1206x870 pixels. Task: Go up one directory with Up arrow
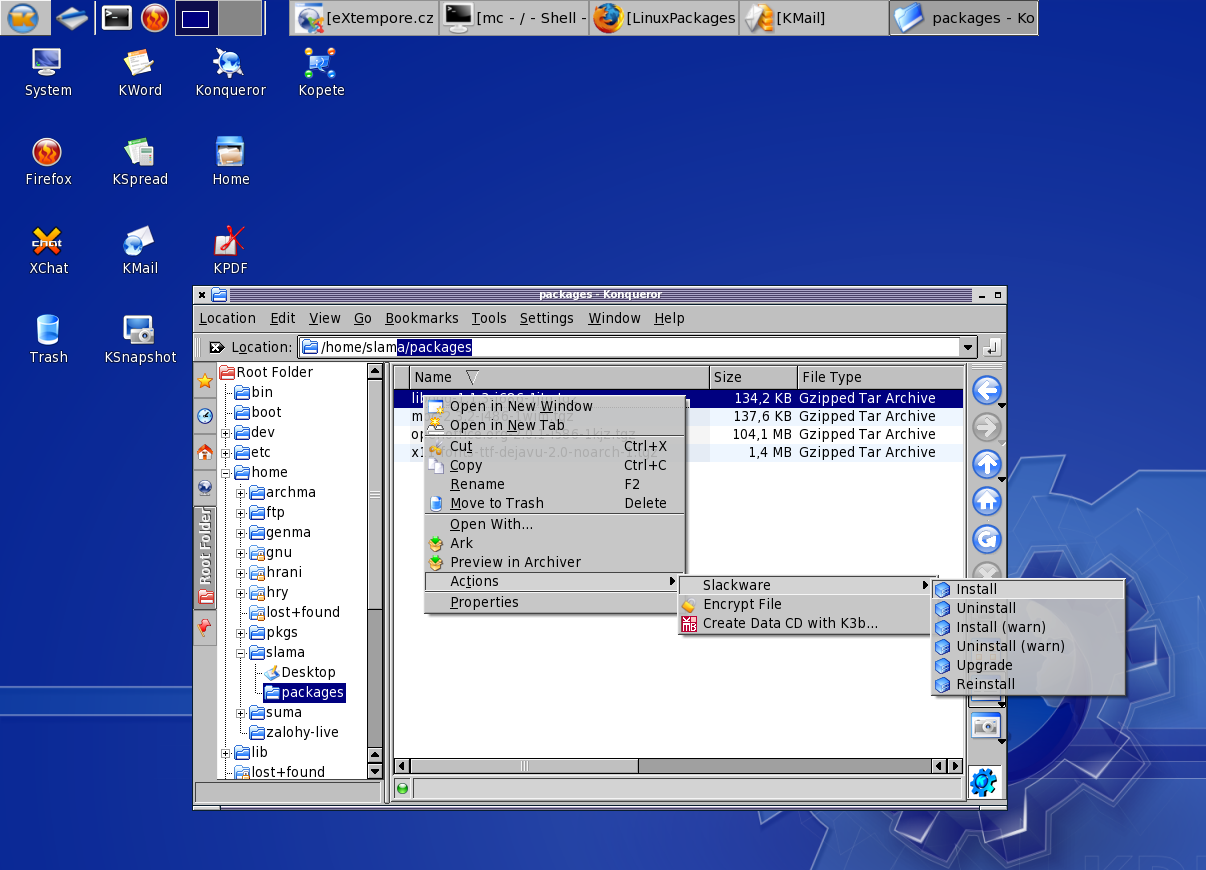pos(986,465)
